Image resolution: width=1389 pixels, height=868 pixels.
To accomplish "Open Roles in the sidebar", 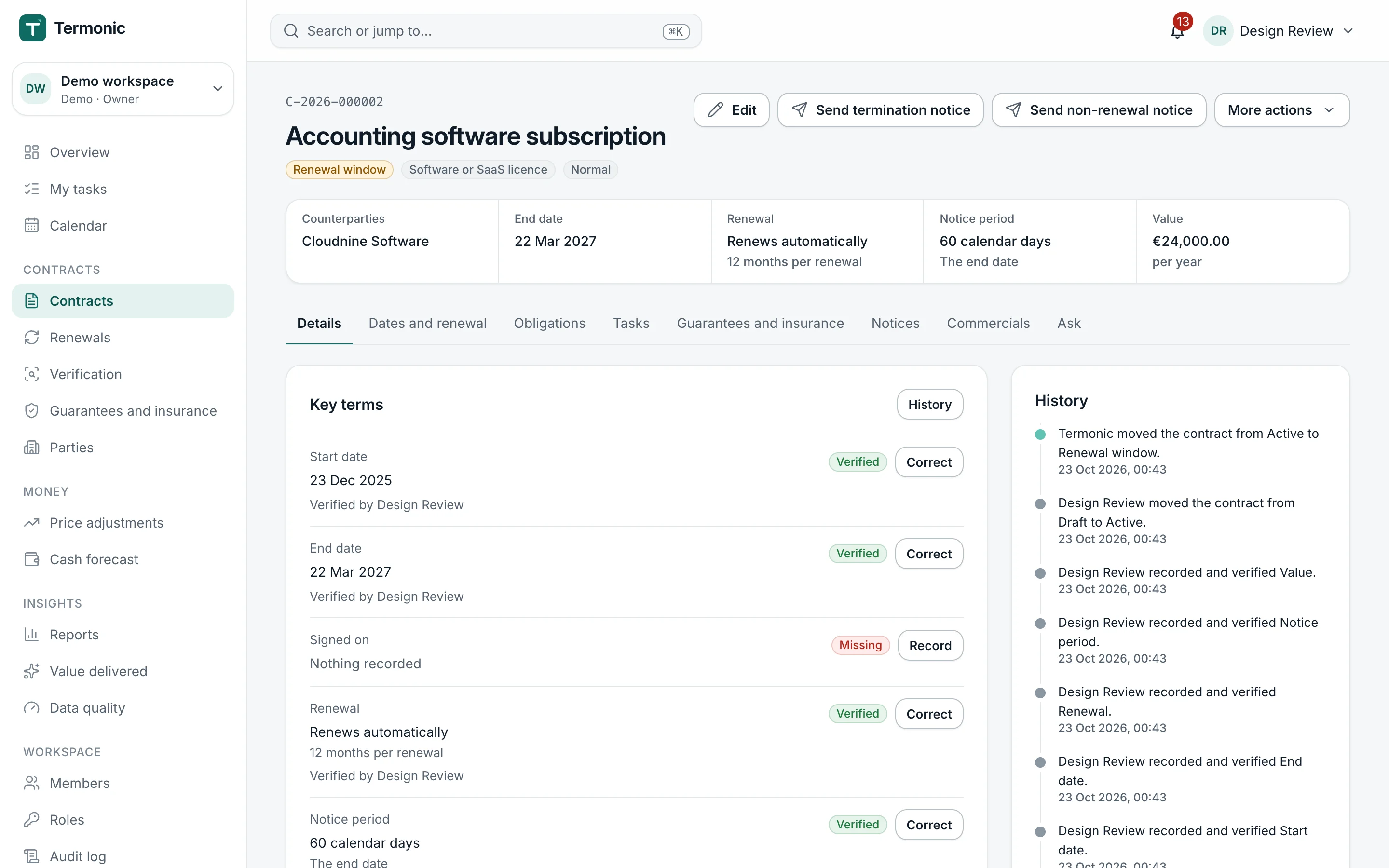I will point(123,820).
